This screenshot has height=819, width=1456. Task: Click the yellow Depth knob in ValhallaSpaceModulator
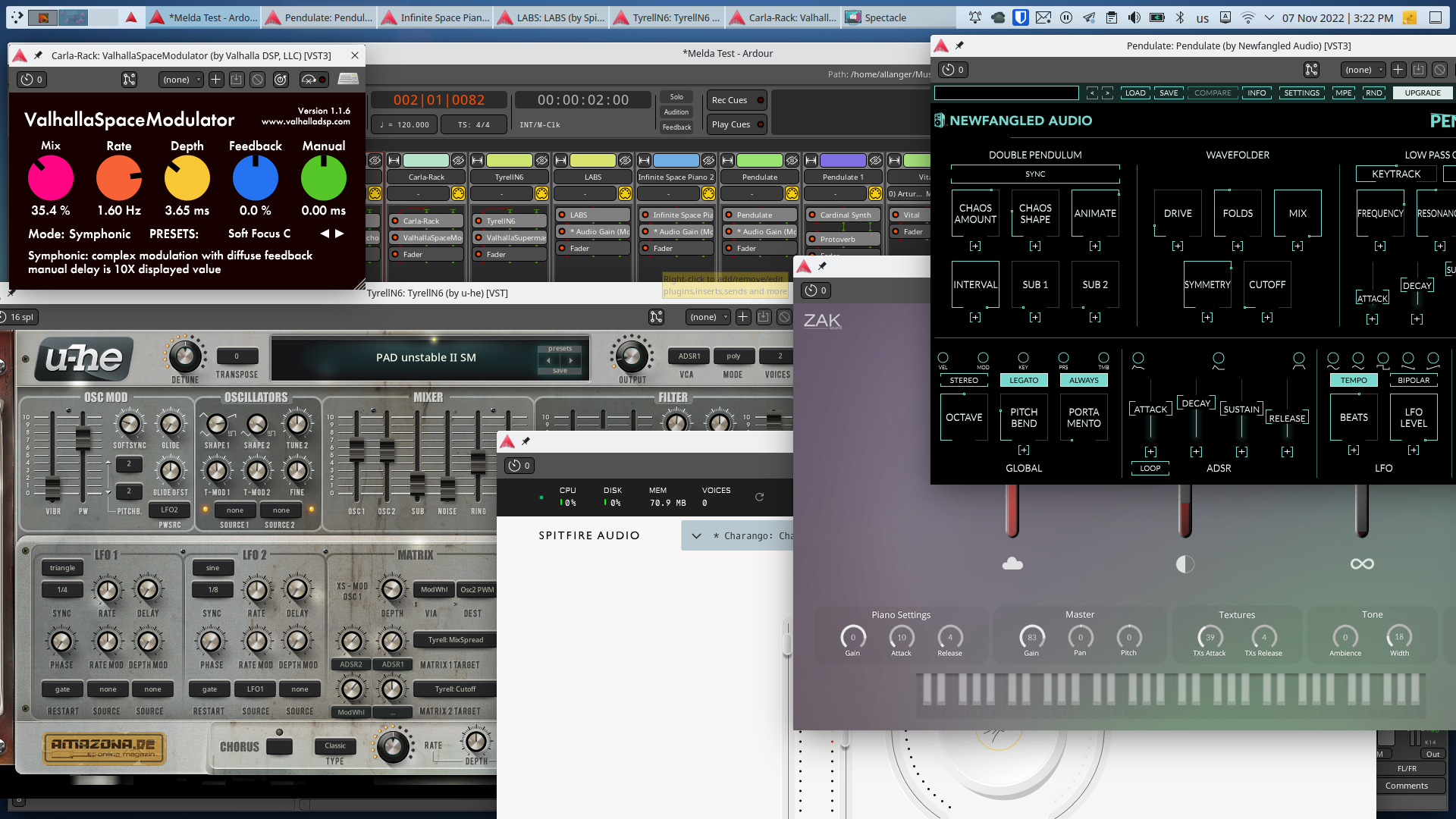point(187,178)
